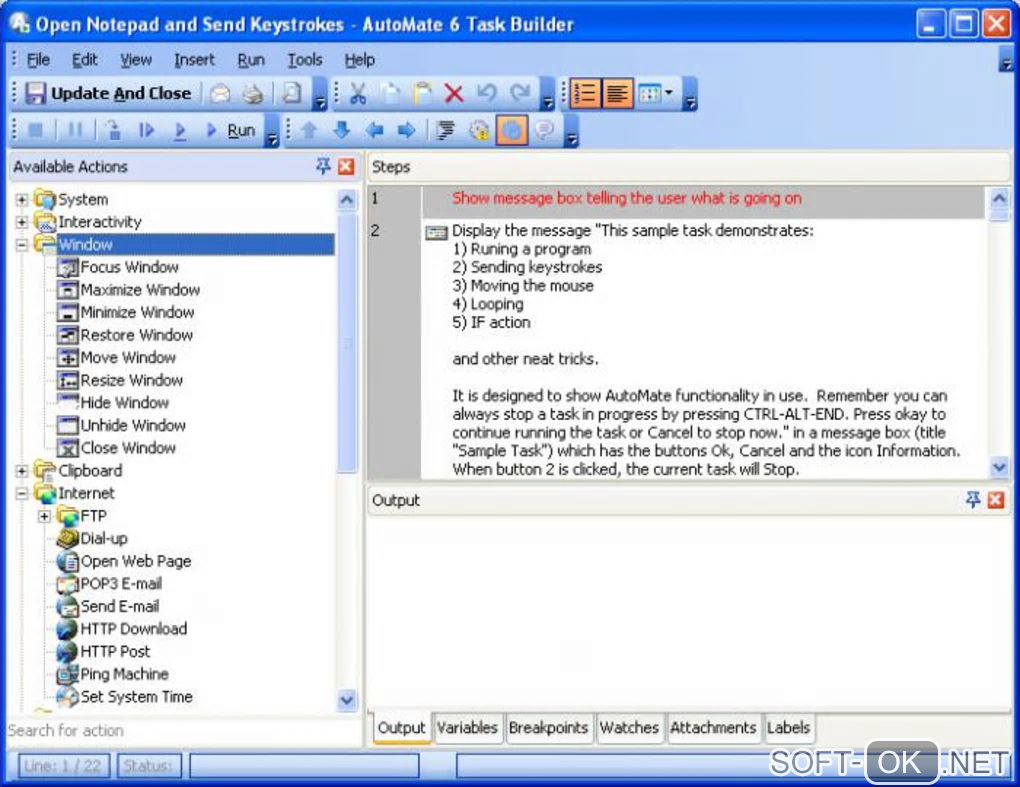Toggle the numbered step list view button
The image size is (1020, 787).
pos(585,94)
